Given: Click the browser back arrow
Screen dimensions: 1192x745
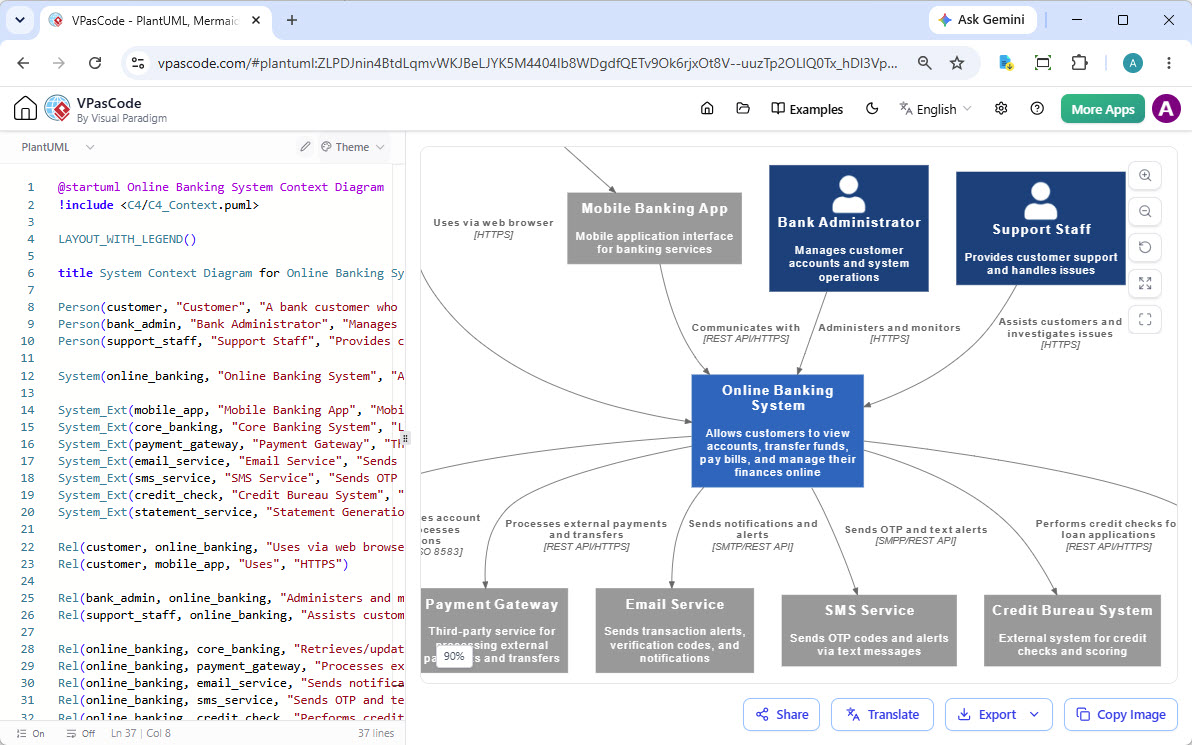Looking at the screenshot, I should click(24, 63).
